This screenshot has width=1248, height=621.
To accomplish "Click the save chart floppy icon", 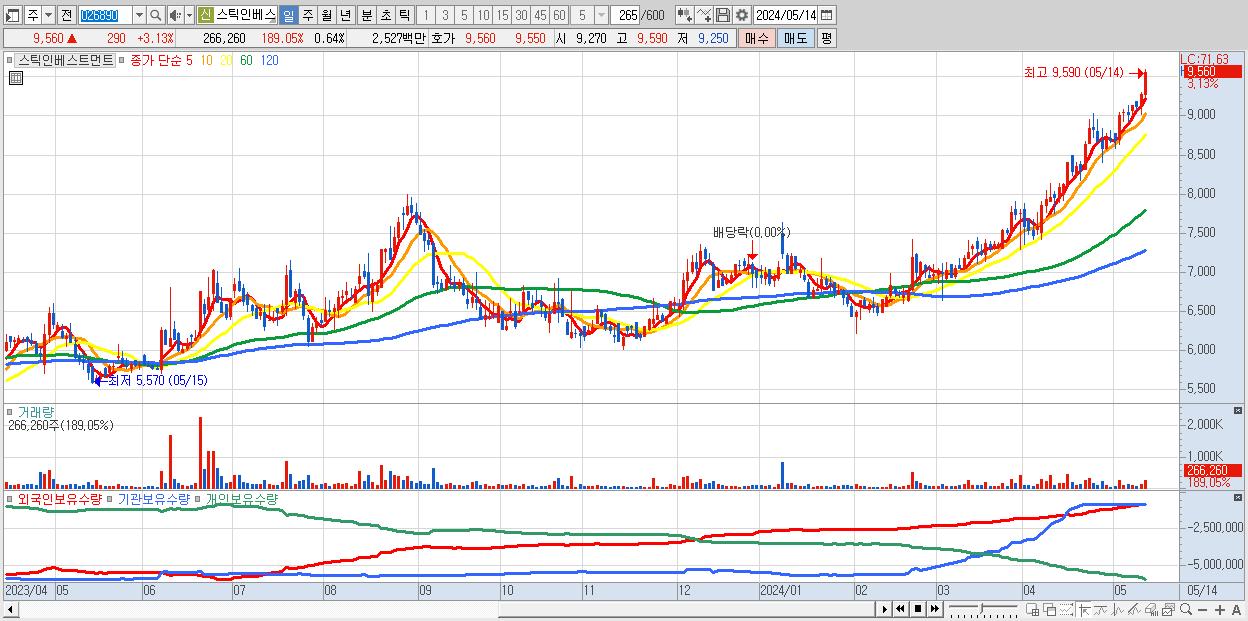I will point(723,15).
